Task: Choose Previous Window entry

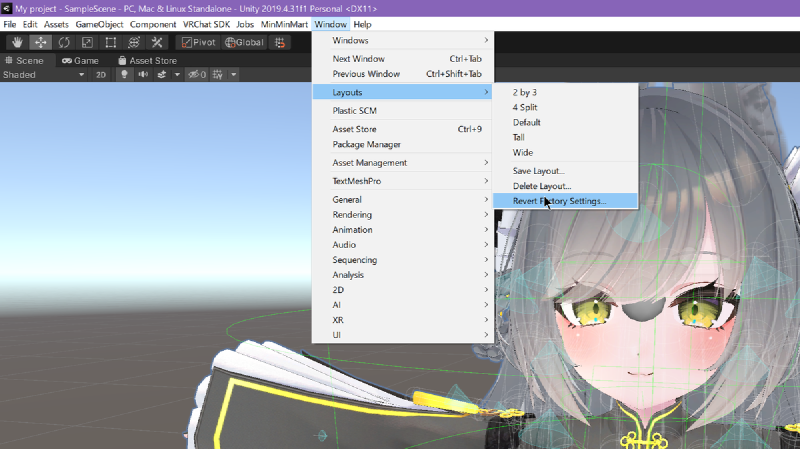Action: tap(403, 74)
